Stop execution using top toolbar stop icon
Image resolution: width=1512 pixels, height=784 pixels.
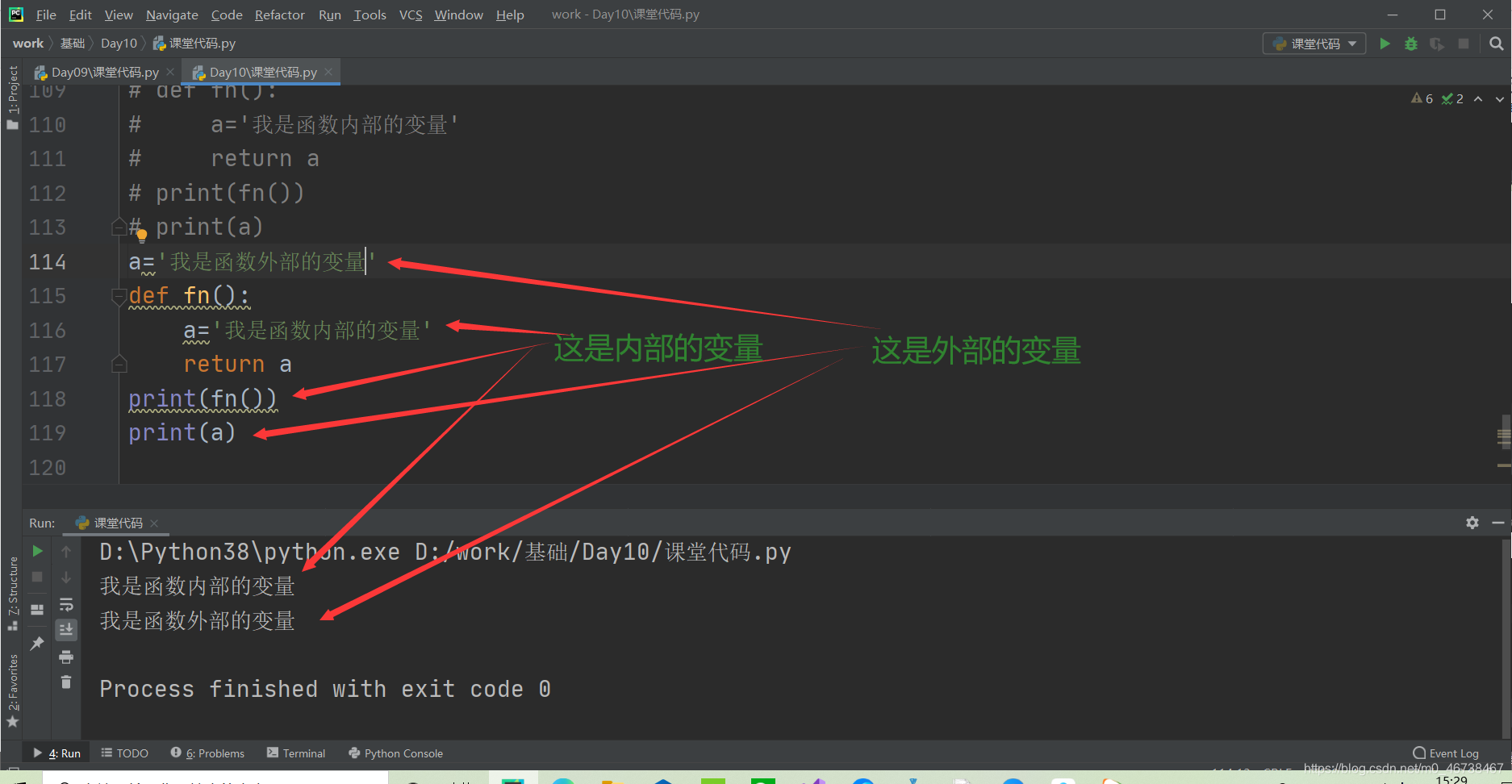tap(1464, 44)
